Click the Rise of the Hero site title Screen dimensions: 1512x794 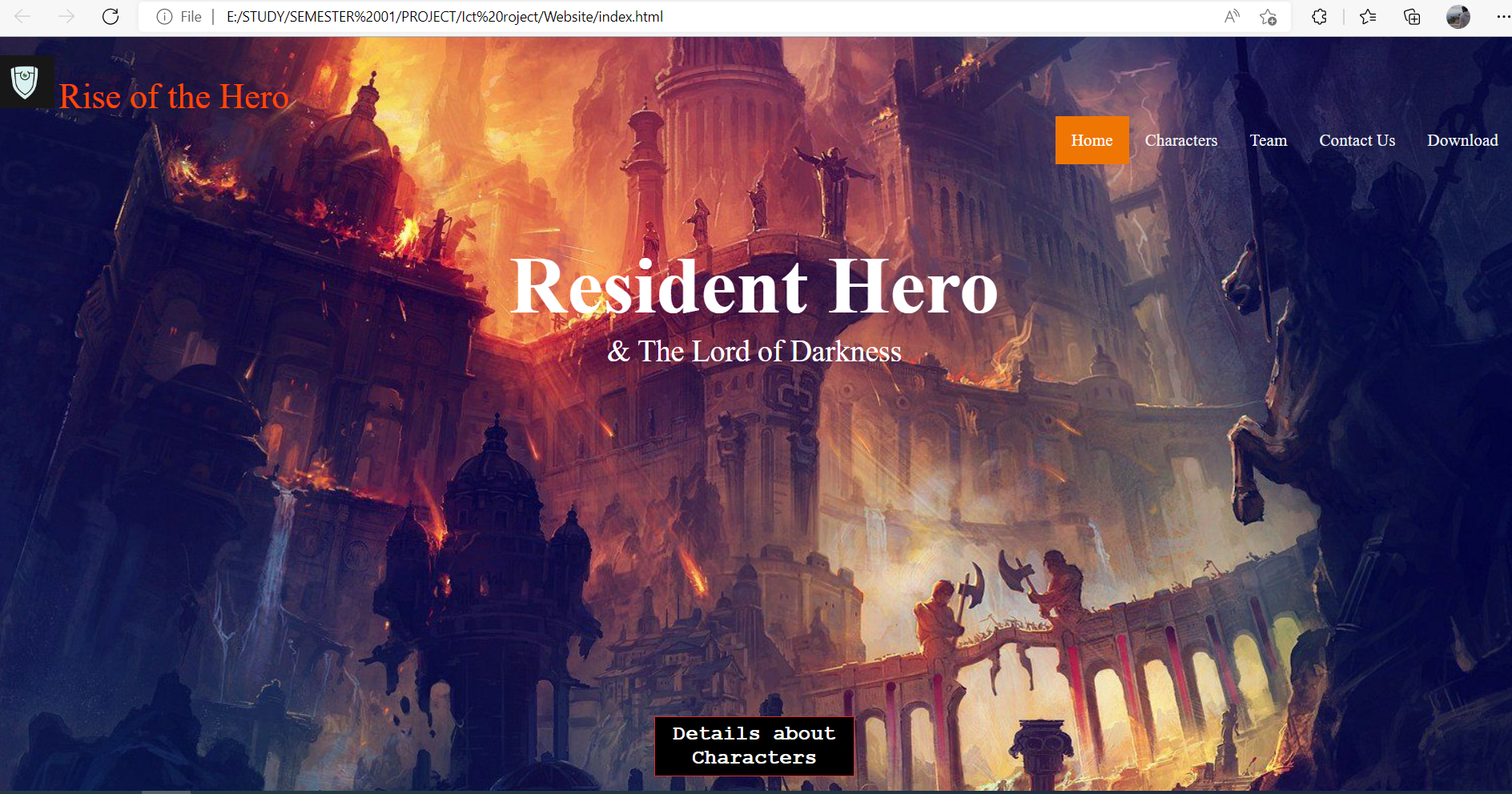pos(174,97)
